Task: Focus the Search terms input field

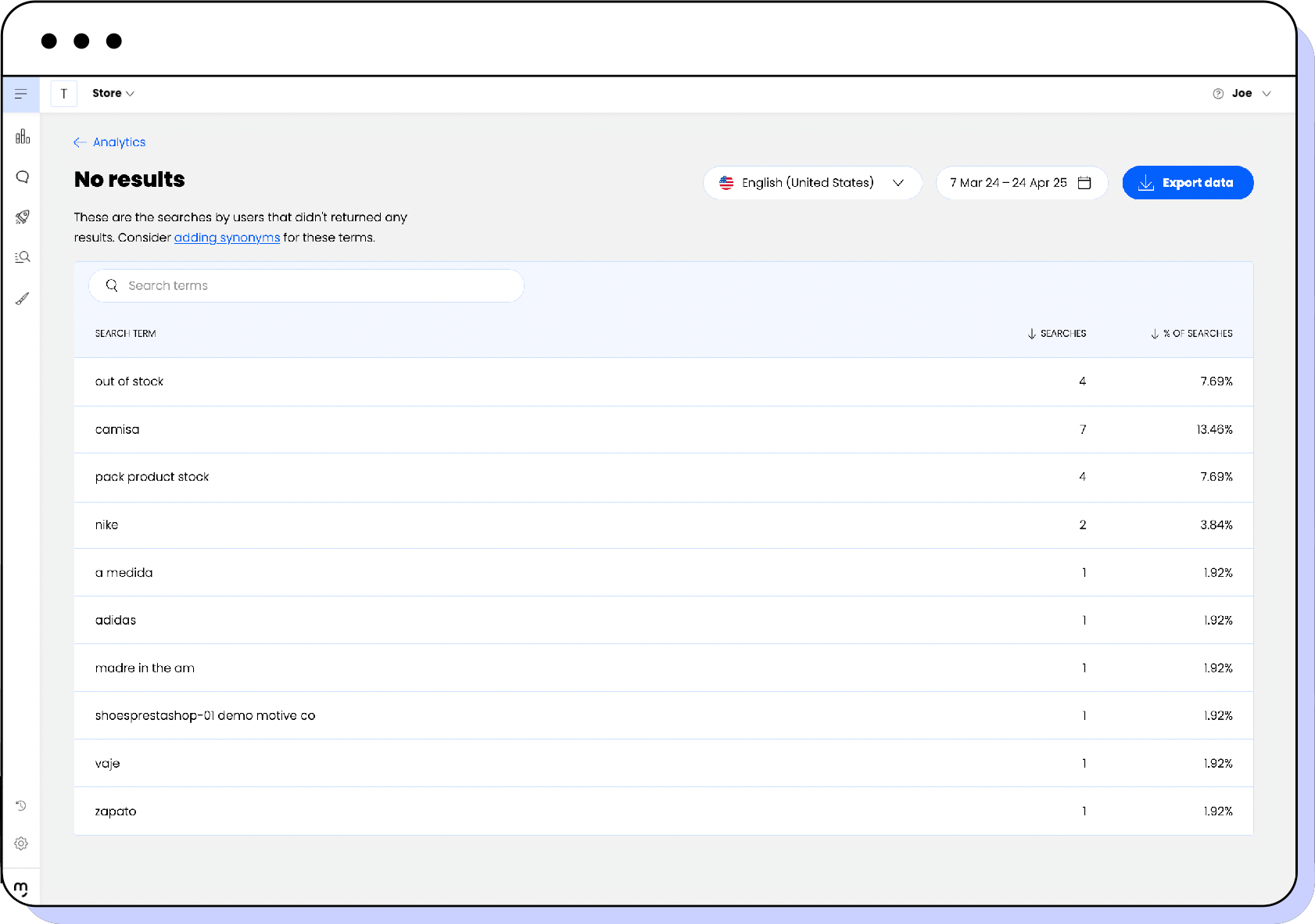Action: pyautogui.click(x=306, y=286)
